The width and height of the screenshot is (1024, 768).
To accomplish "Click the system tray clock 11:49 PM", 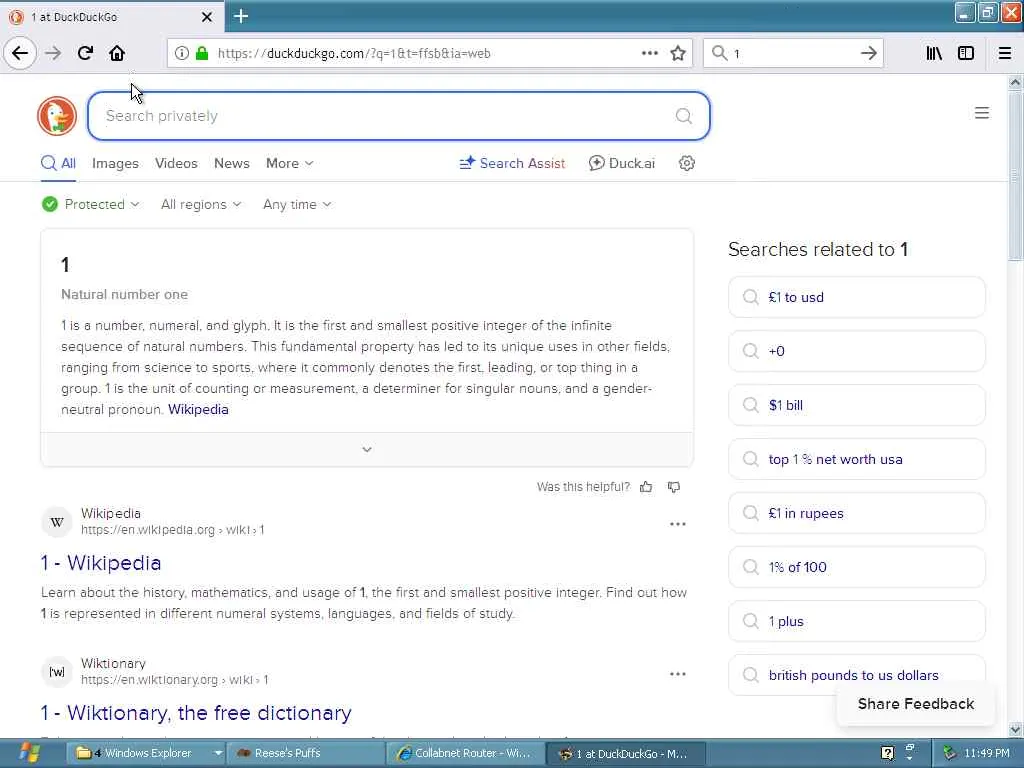I will (x=987, y=753).
